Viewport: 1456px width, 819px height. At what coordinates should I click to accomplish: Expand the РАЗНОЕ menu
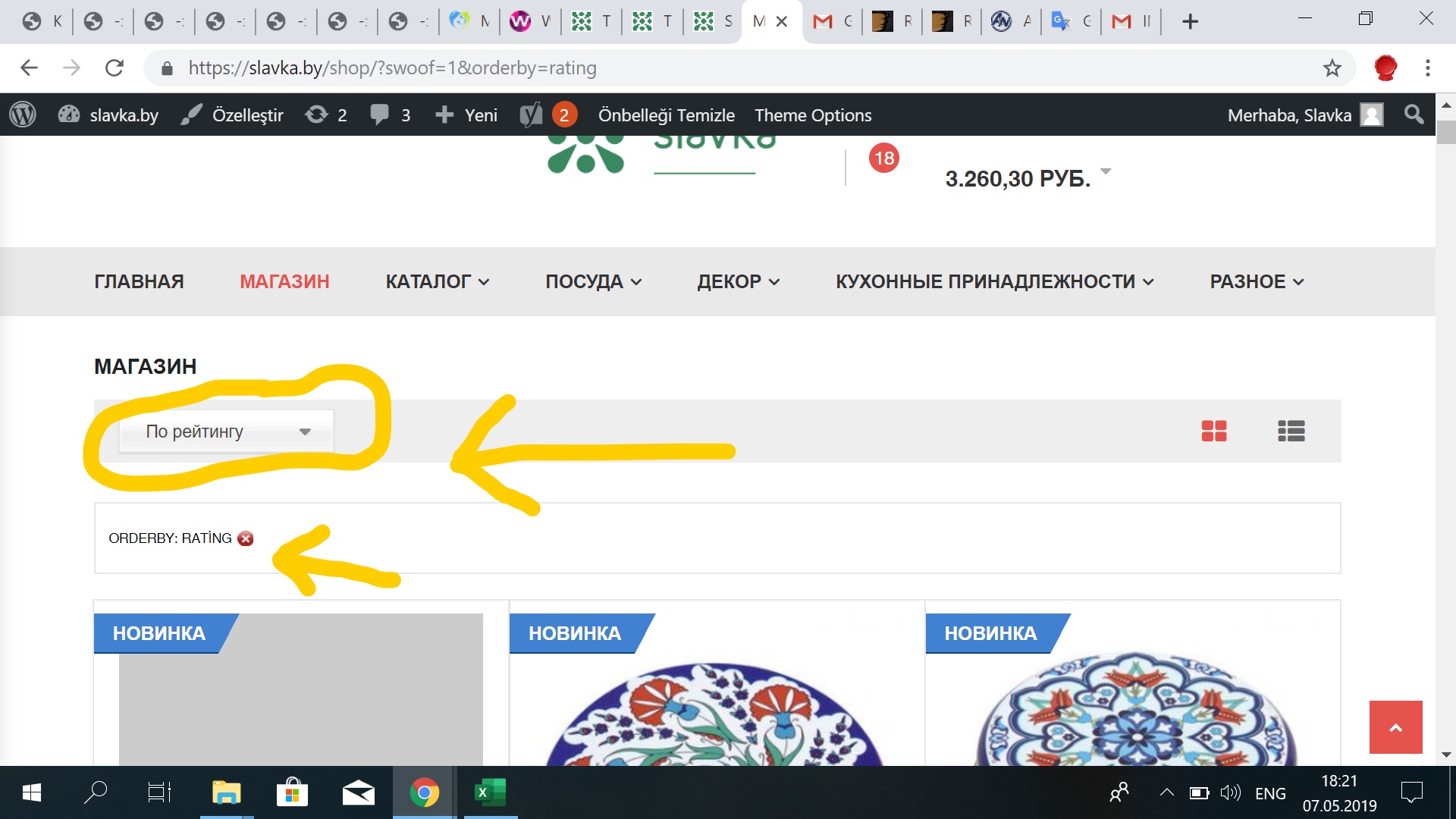click(x=1257, y=281)
